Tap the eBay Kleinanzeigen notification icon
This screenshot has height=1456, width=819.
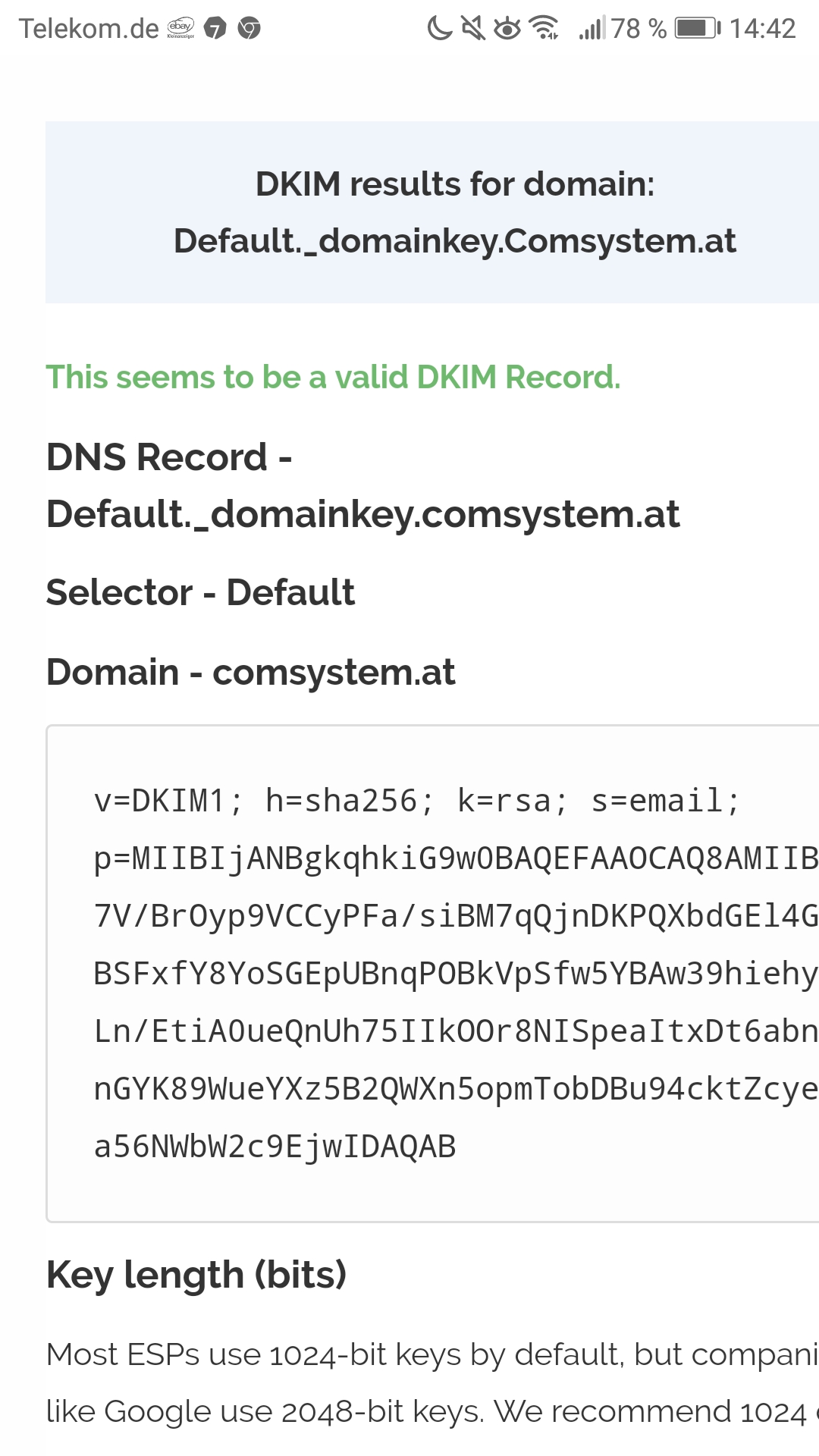(x=180, y=29)
